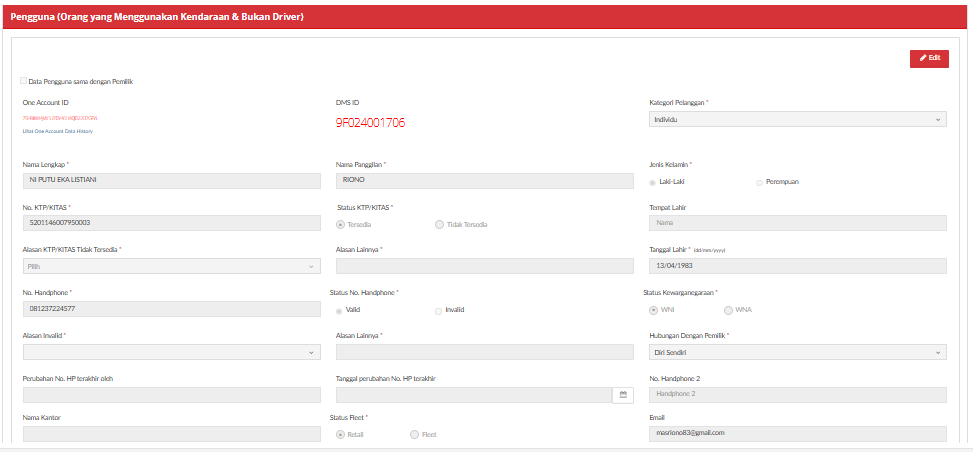Select Invalid for Status No. Handphone
This screenshot has width=973, height=452.
point(438,311)
